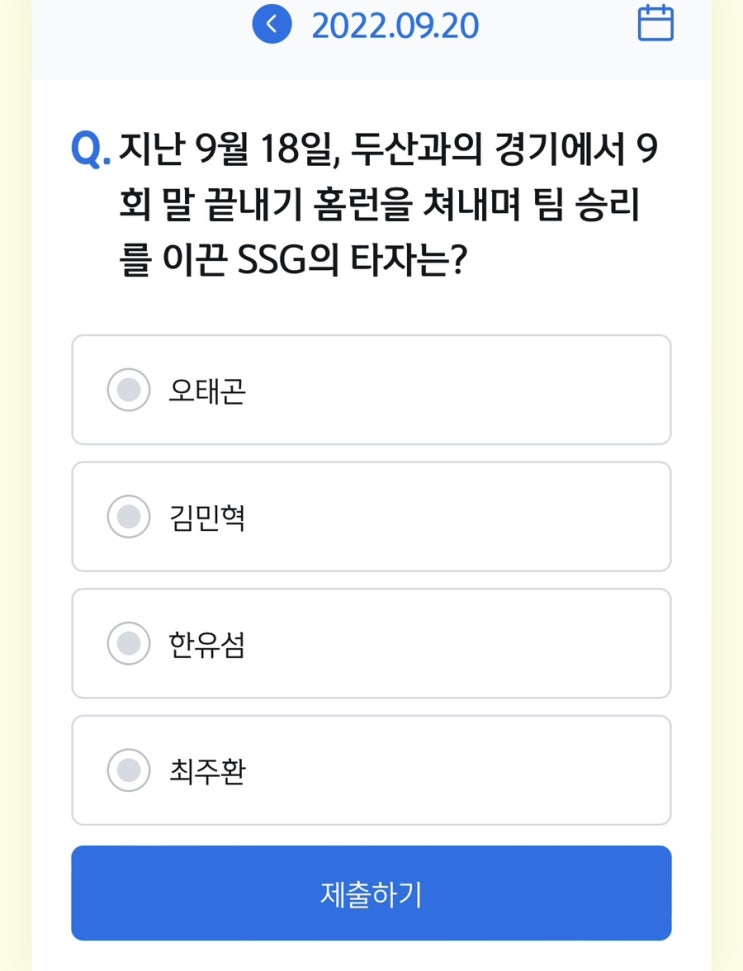Image resolution: width=743 pixels, height=971 pixels.
Task: Tap the 김민혁 answer name text
Action: click(x=207, y=518)
